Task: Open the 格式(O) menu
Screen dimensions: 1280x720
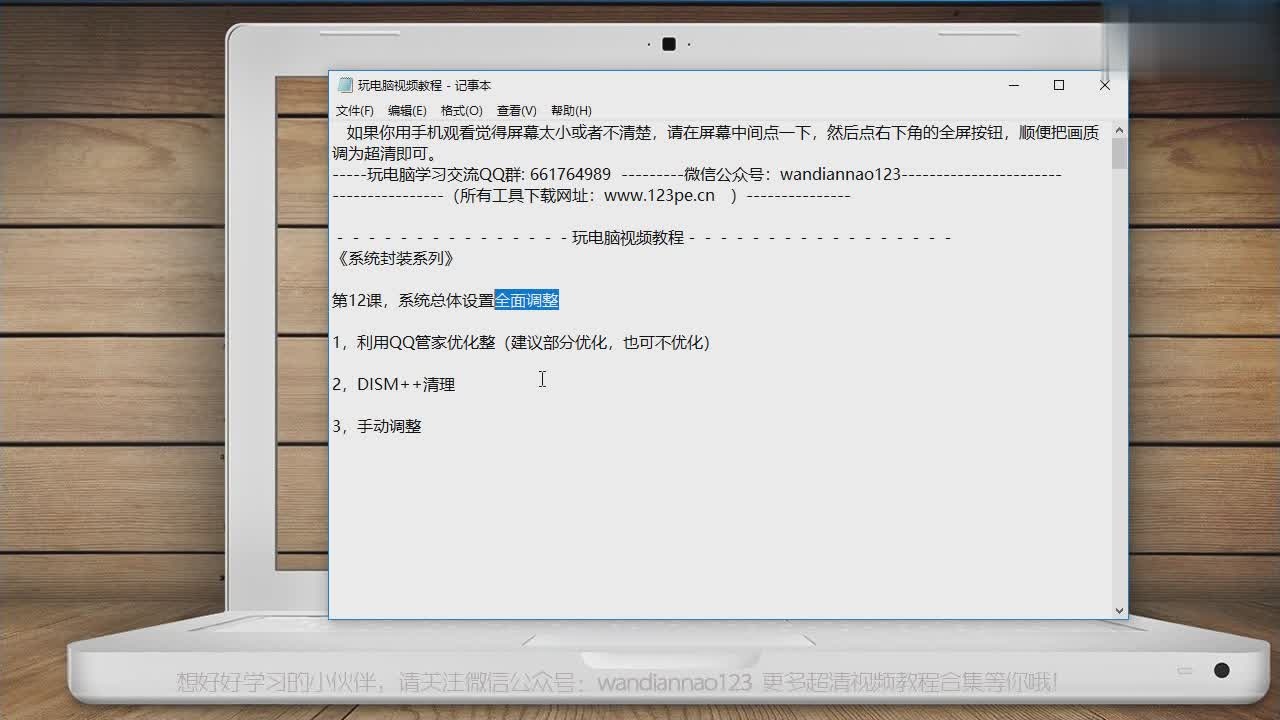Action: pos(462,111)
